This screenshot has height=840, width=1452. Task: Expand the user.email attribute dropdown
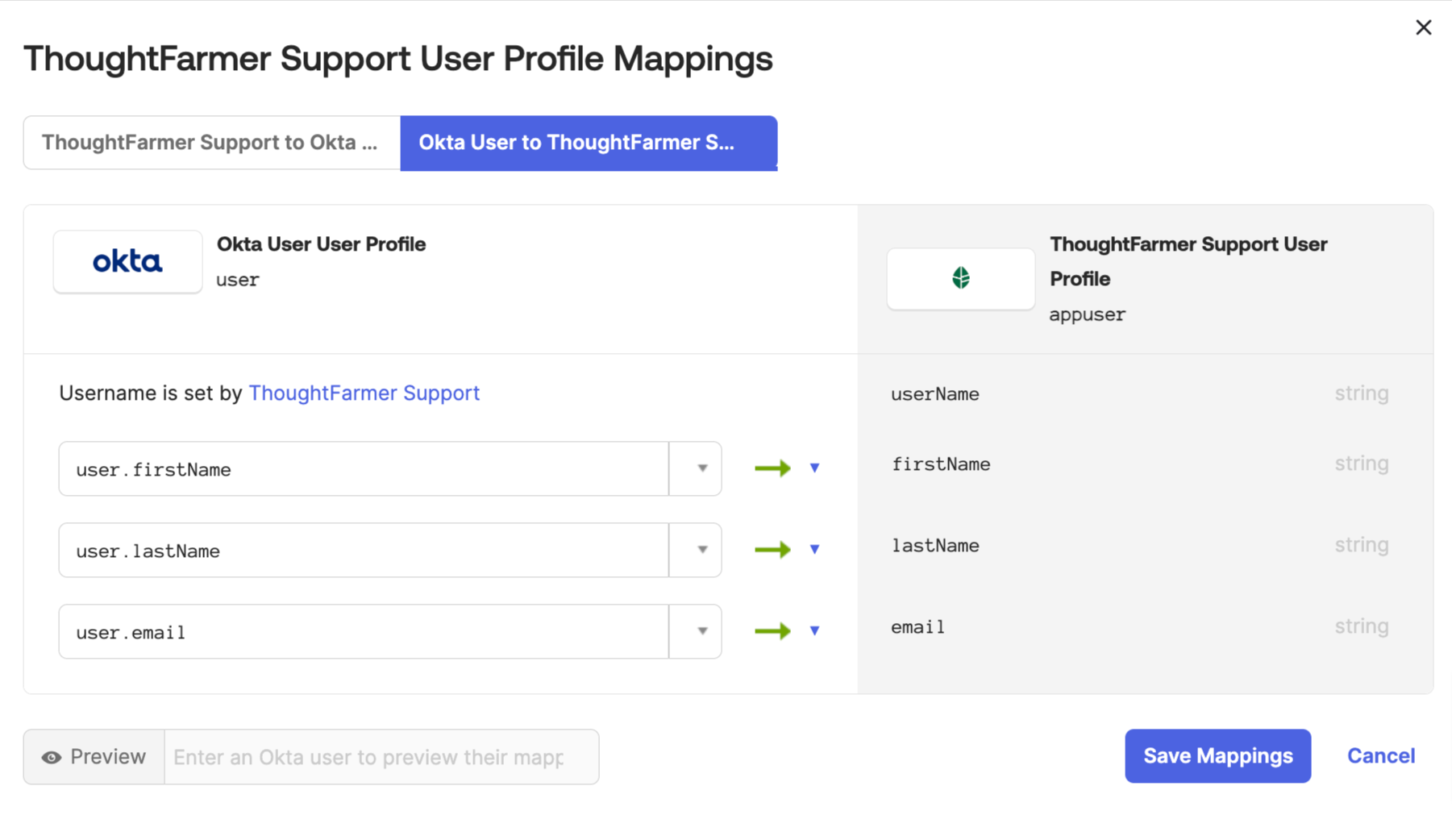[695, 631]
